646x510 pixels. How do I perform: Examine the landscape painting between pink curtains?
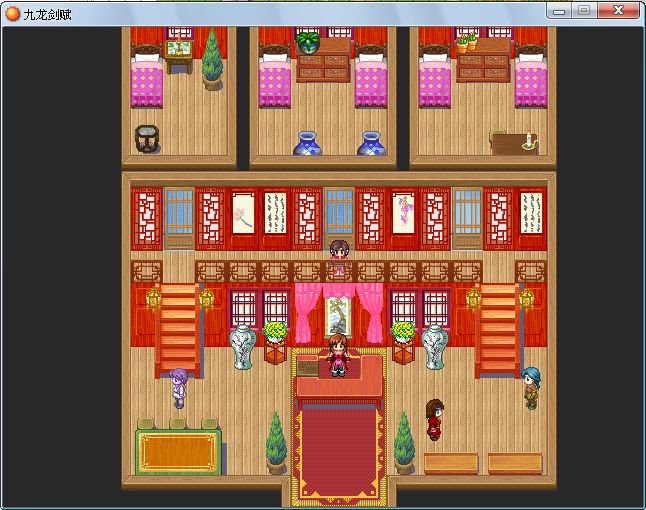click(338, 316)
